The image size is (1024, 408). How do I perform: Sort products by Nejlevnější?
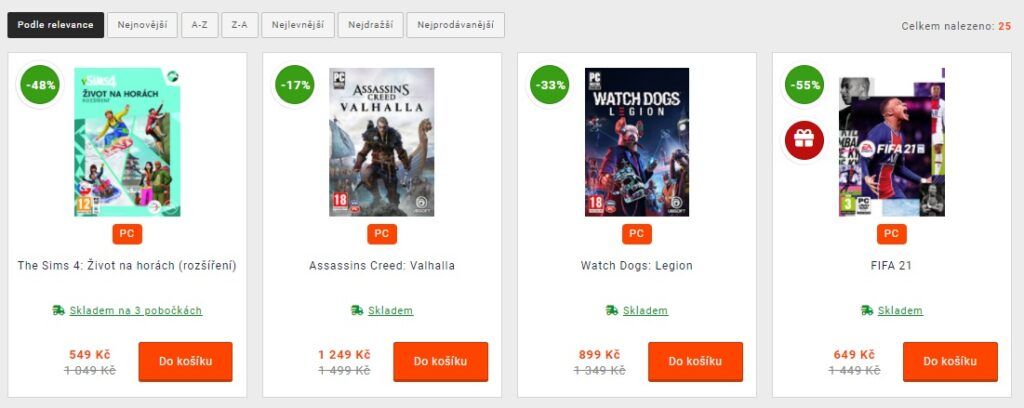pyautogui.click(x=298, y=25)
